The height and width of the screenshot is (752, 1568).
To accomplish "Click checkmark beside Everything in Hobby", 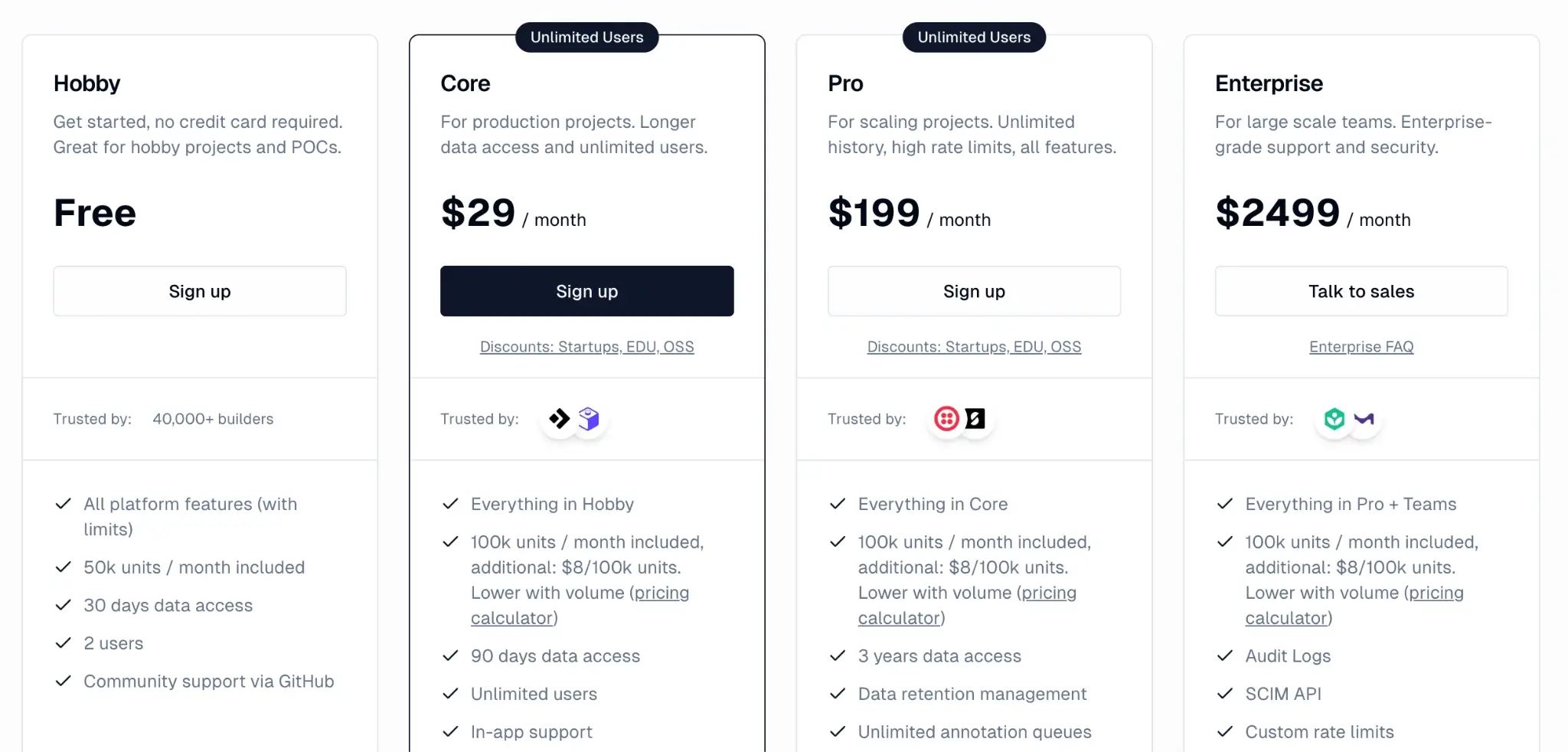I will [450, 504].
